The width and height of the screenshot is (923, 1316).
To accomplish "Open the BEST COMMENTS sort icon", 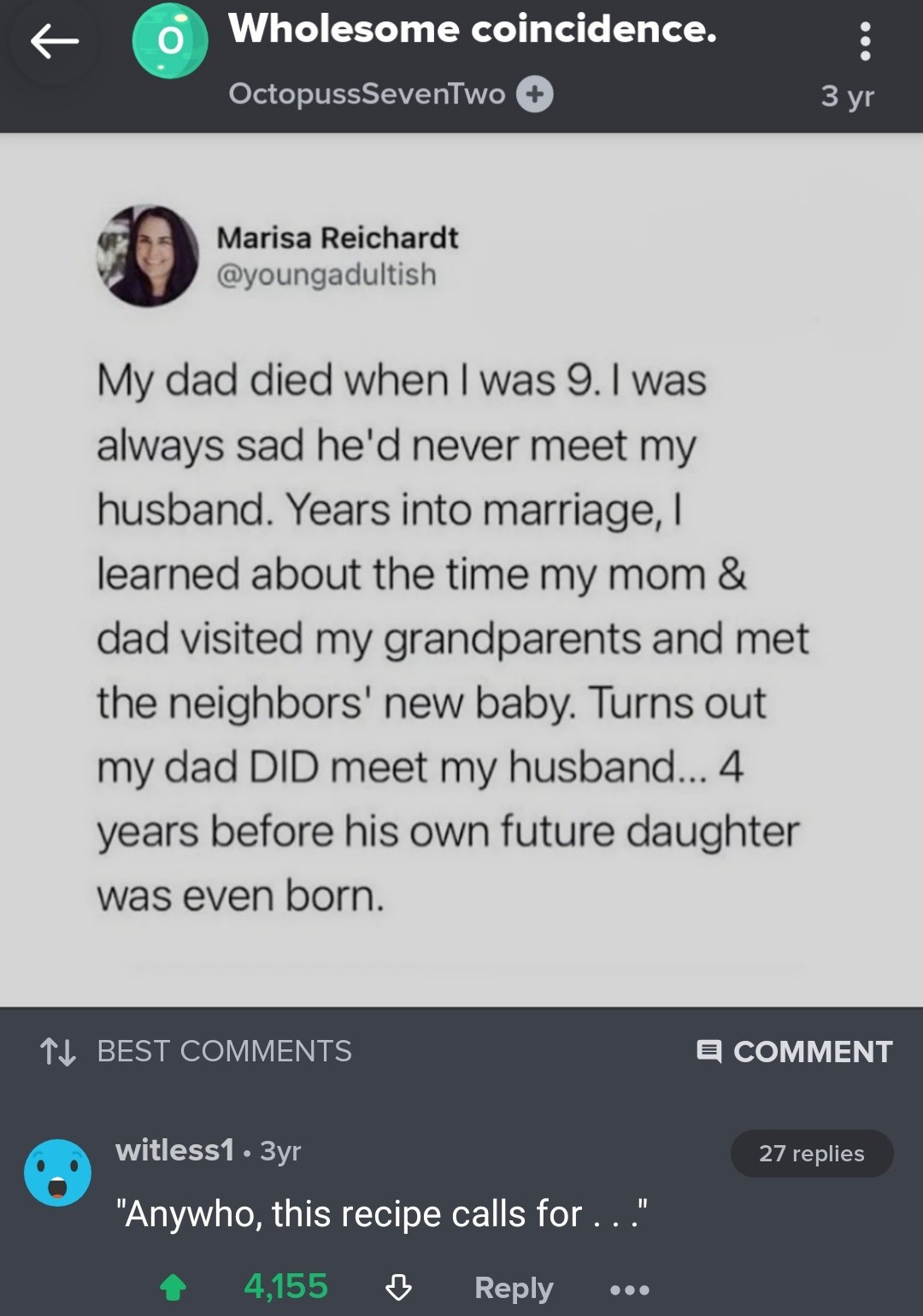I will coord(58,1051).
